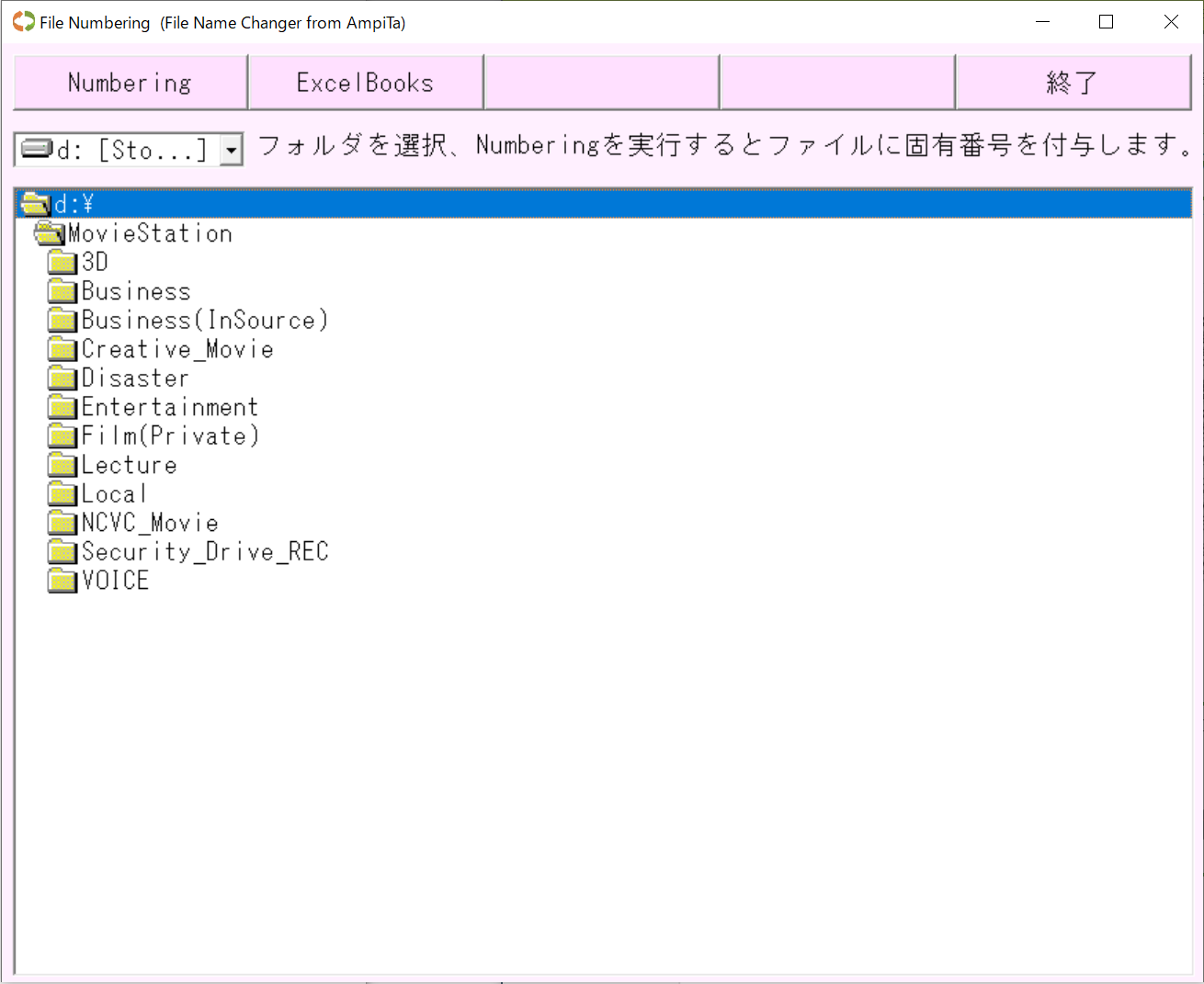Click the Numbering button
1204x984 pixels.
click(x=131, y=83)
